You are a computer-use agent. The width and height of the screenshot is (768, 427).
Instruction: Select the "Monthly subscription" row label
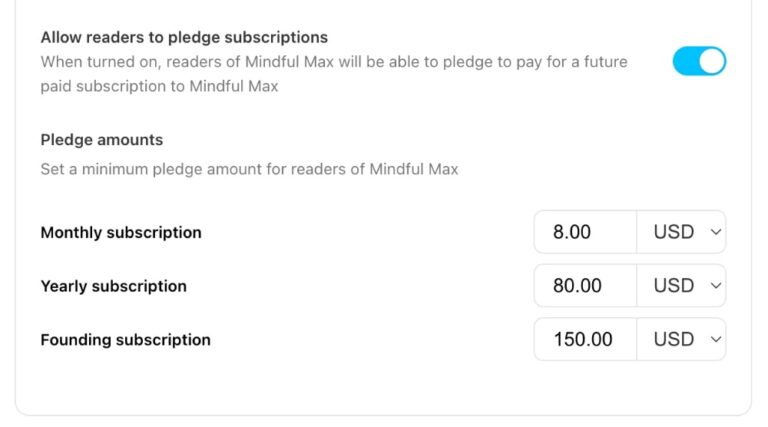click(x=121, y=233)
